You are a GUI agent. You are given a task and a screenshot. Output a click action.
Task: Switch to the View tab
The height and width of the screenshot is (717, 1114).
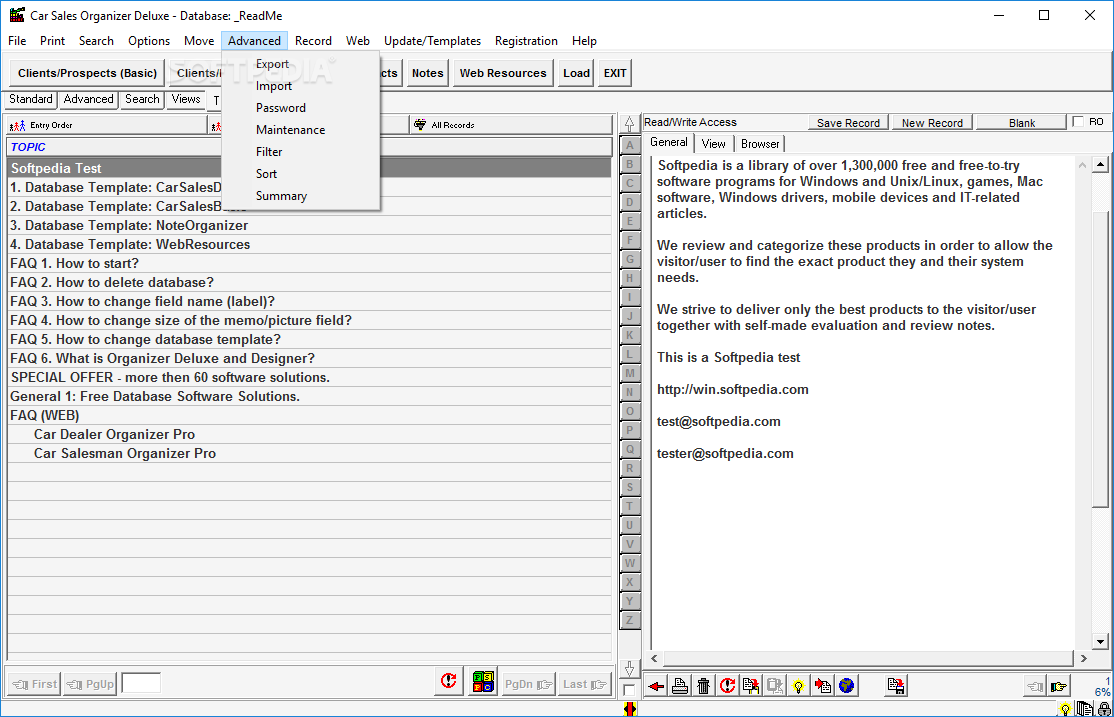coord(713,144)
